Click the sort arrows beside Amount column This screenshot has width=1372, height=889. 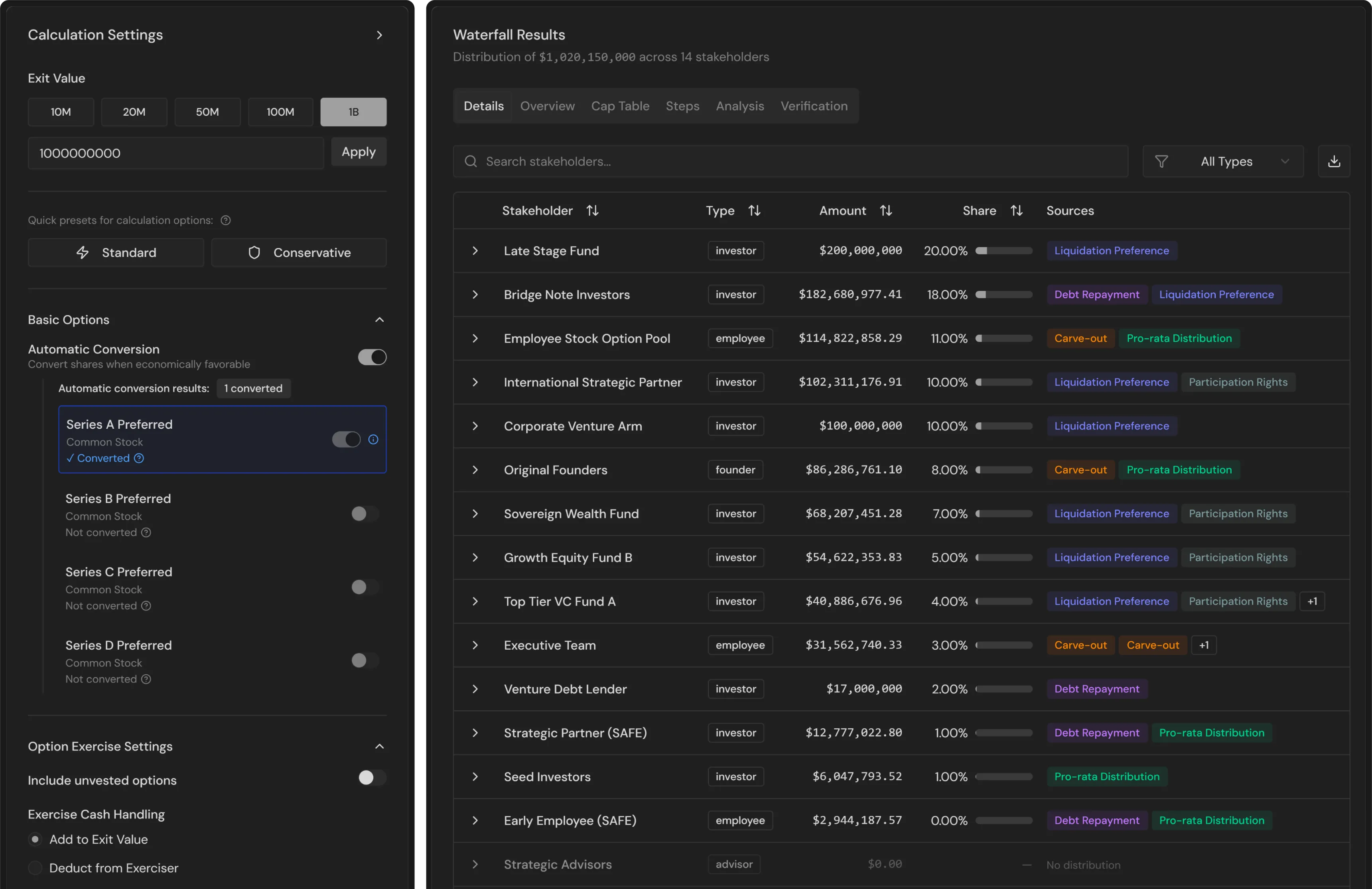886,211
